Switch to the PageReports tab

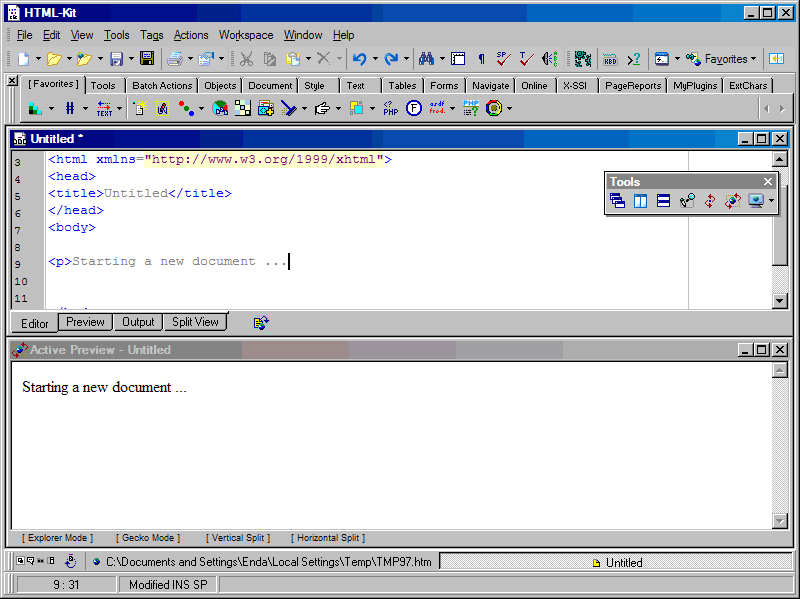[633, 86]
